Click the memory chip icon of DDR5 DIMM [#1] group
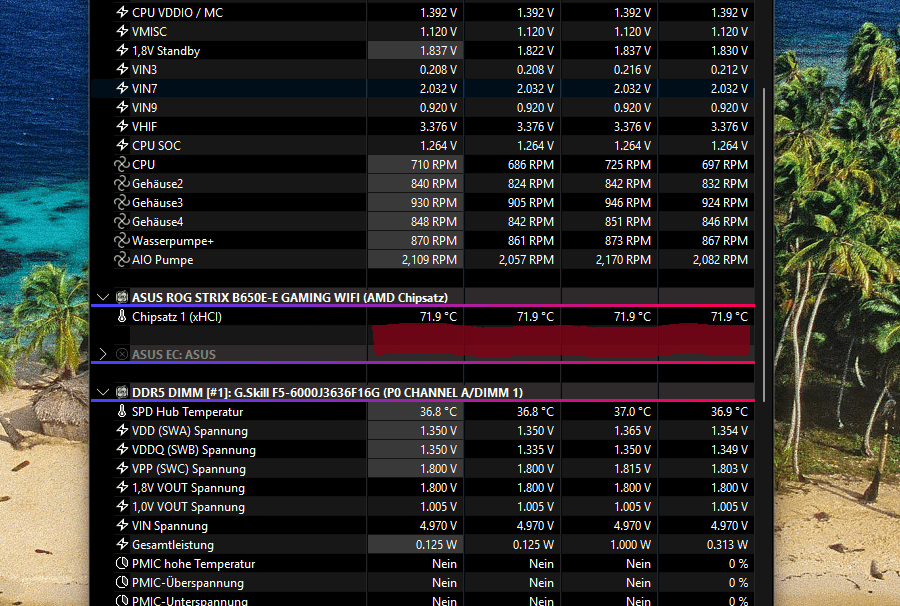This screenshot has width=900, height=606. click(x=122, y=392)
